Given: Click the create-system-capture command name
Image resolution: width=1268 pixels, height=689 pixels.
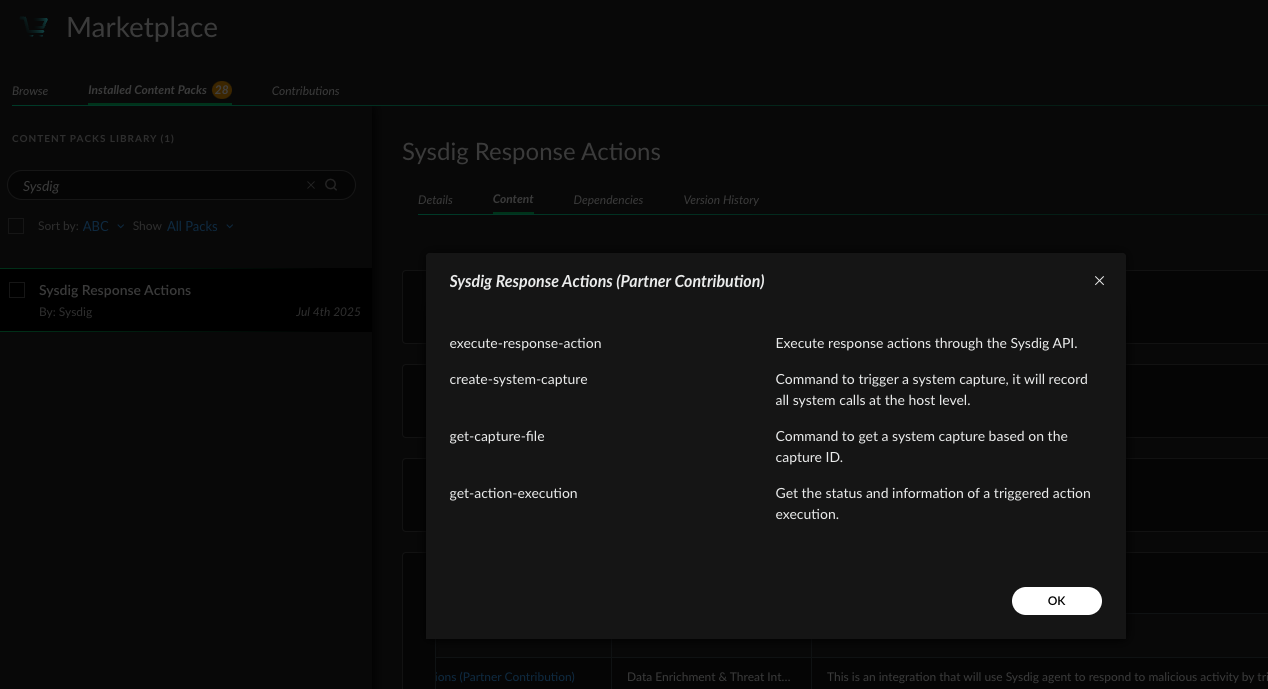Looking at the screenshot, I should click(x=518, y=379).
